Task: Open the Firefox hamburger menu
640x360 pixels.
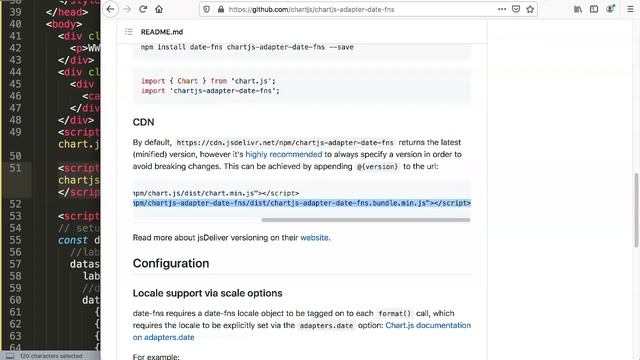Action: [630, 9]
